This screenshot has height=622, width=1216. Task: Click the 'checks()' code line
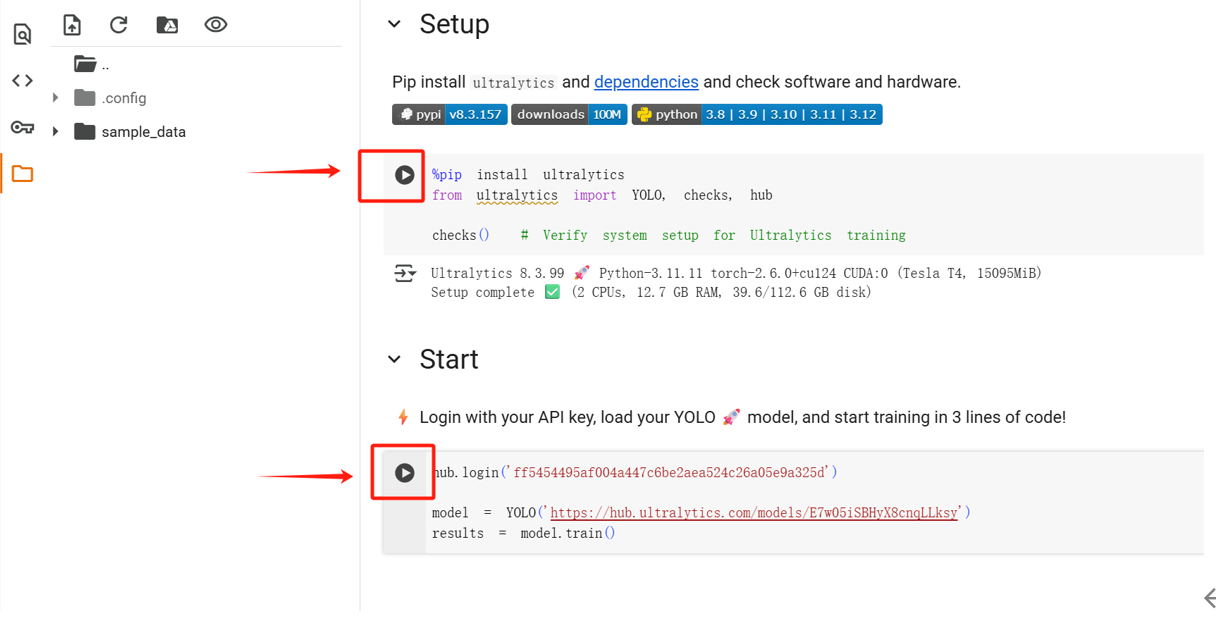(461, 235)
